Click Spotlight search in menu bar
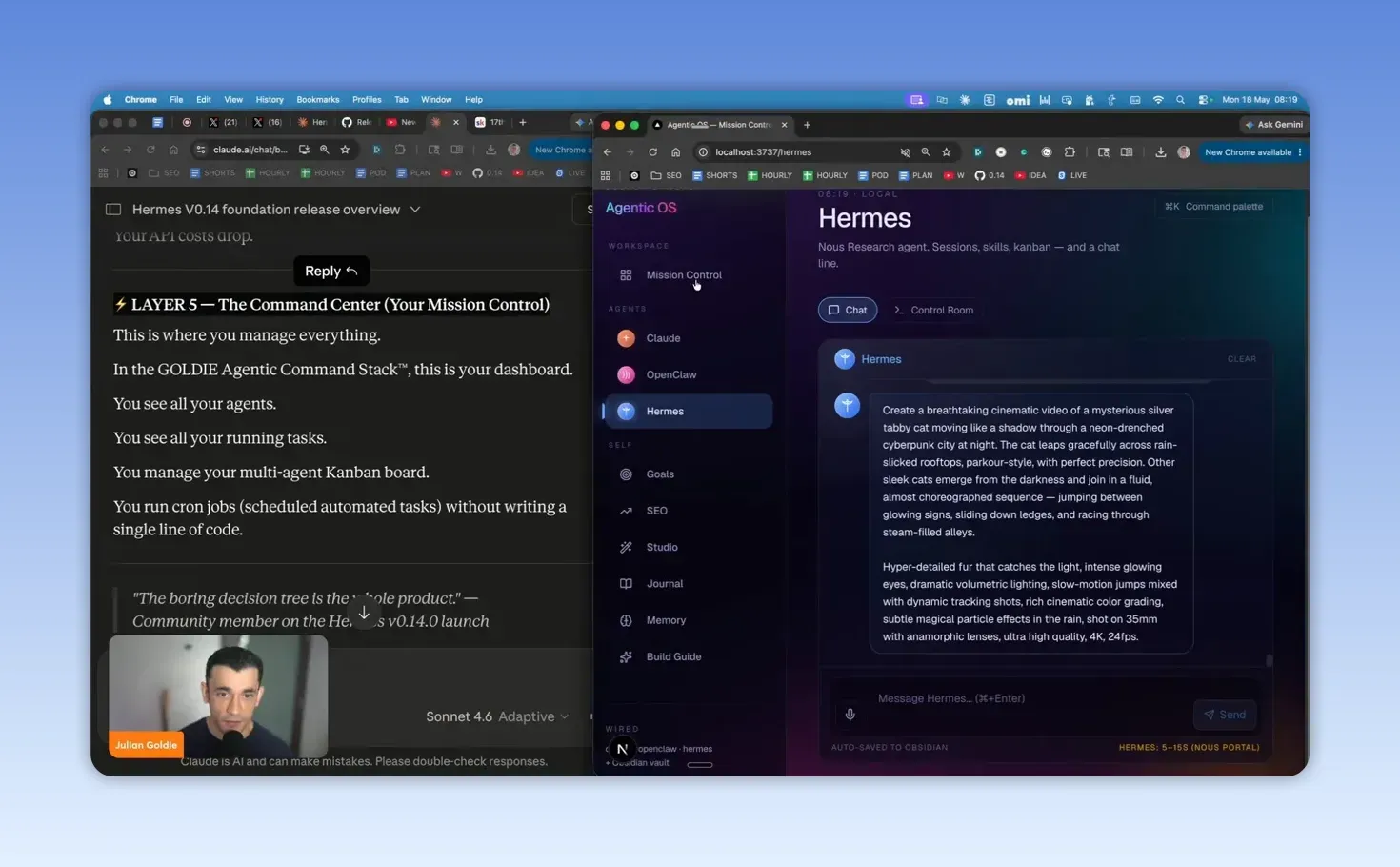 (1180, 100)
